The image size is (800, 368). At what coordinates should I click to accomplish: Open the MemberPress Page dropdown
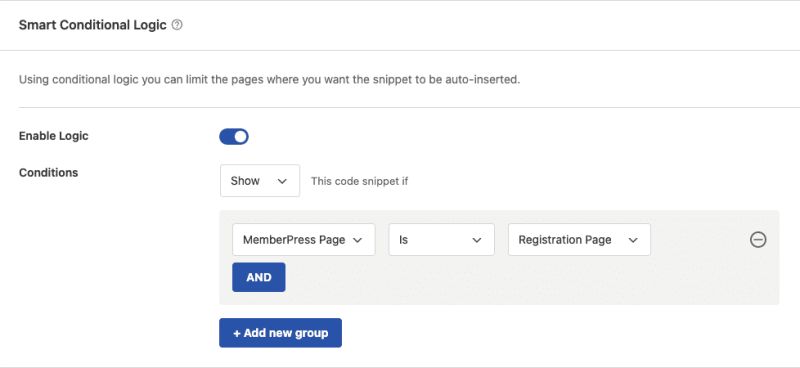[304, 239]
